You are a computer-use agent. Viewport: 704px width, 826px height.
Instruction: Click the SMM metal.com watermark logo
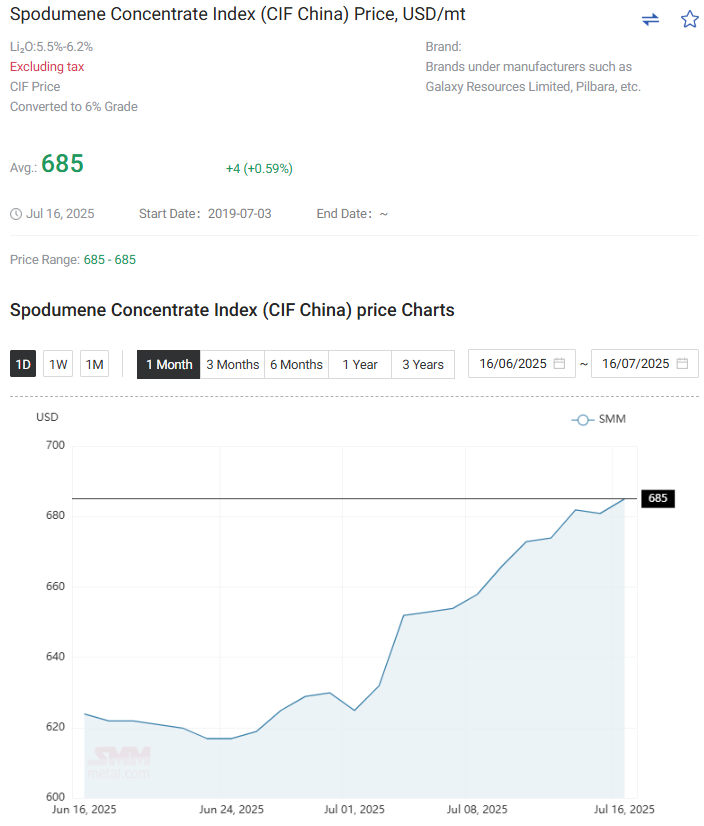click(x=119, y=763)
